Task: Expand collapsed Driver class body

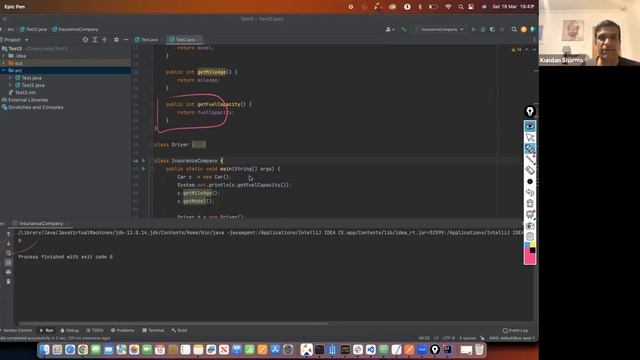Action: click(199, 144)
